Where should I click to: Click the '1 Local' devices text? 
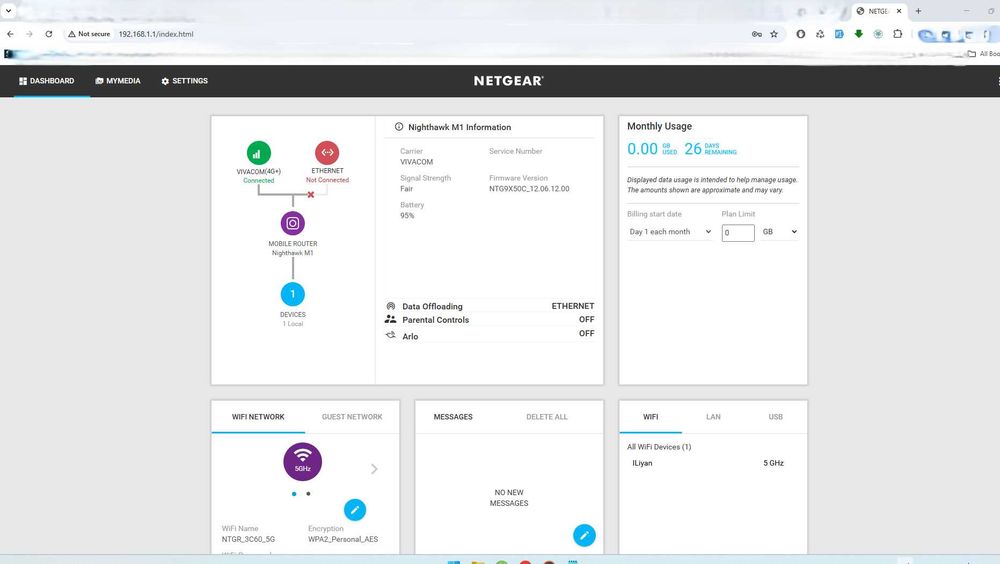coord(293,323)
